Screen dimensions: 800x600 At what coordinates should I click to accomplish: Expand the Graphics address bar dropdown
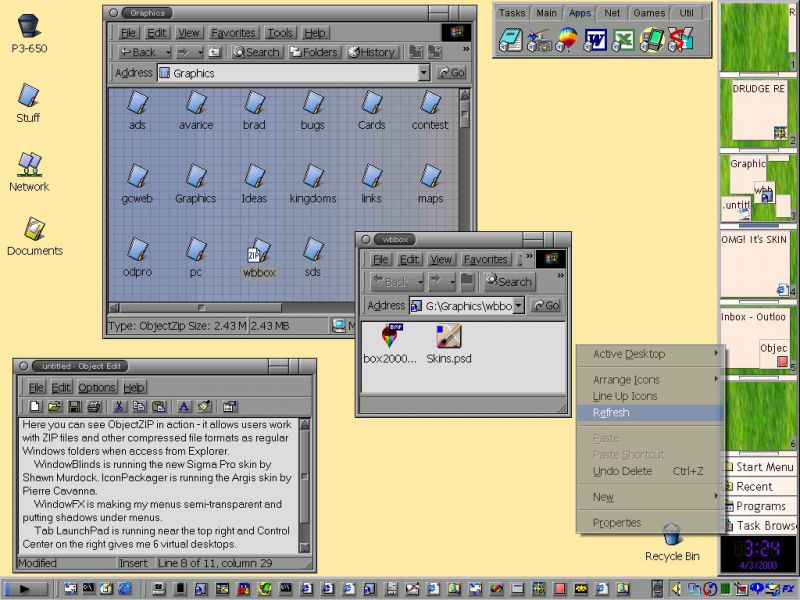(x=424, y=73)
